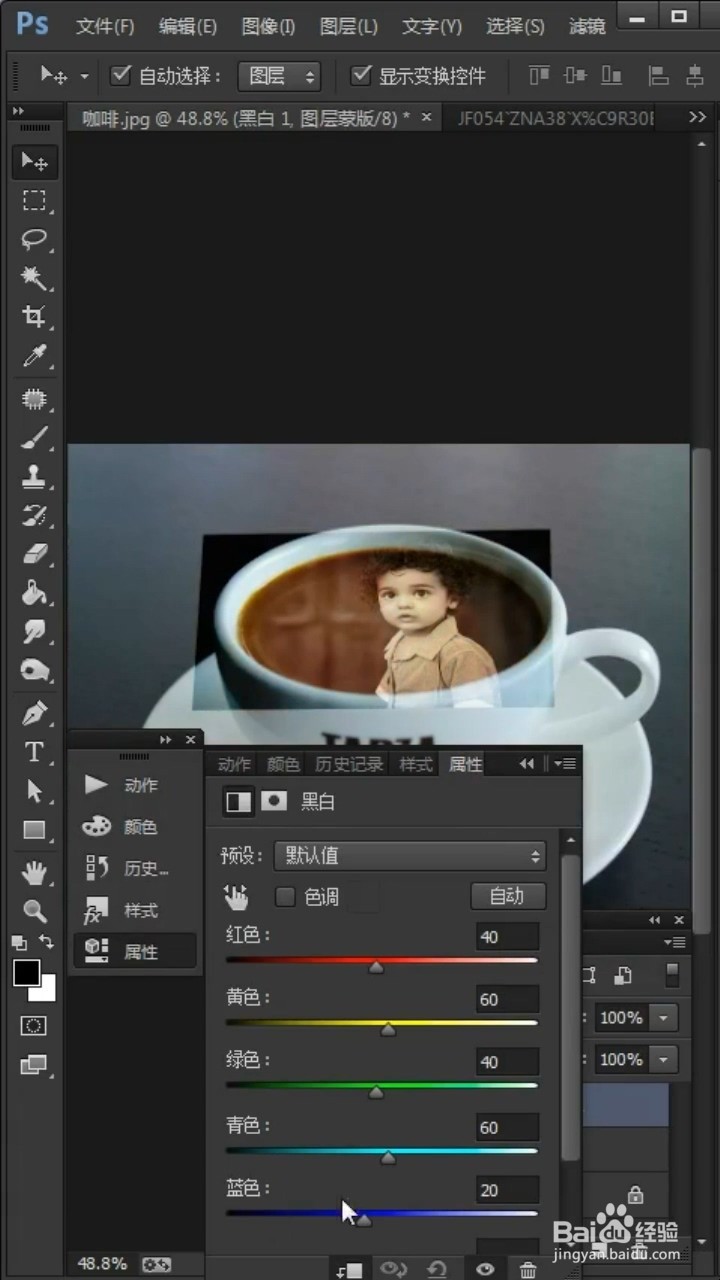Open the Layers panel flyout menu
This screenshot has height=1280, width=720.
[675, 942]
